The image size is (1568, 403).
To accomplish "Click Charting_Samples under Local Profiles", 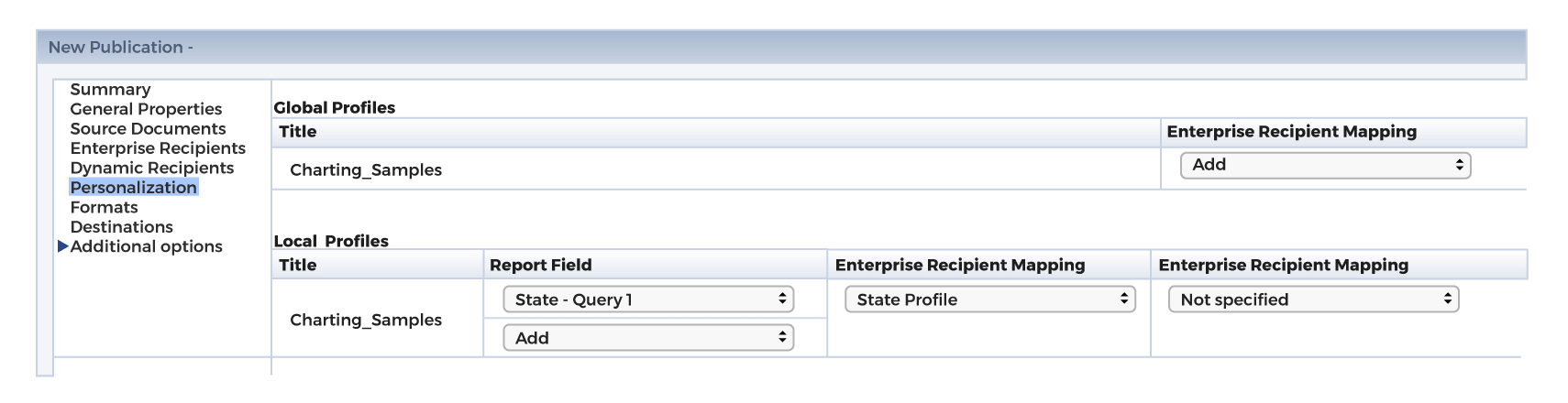I will click(366, 320).
